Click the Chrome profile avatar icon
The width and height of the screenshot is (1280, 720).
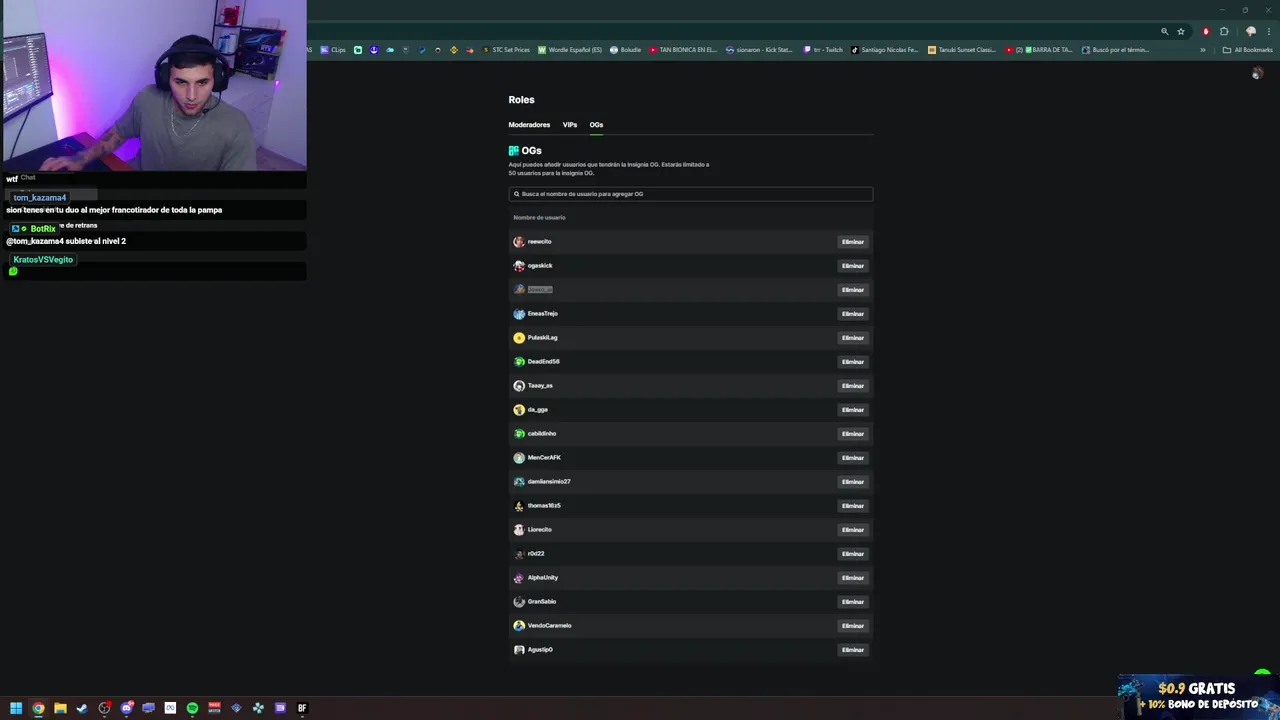coord(1250,32)
